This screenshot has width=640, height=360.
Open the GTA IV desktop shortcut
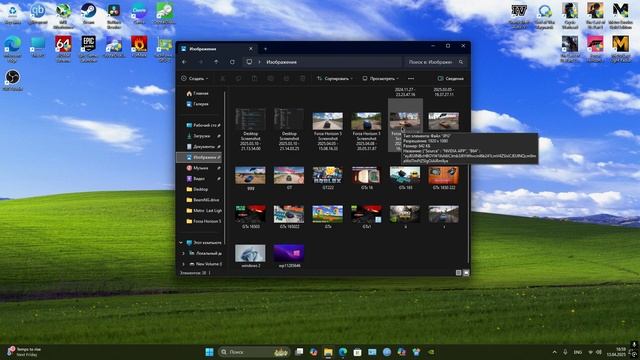pyautogui.click(x=519, y=15)
